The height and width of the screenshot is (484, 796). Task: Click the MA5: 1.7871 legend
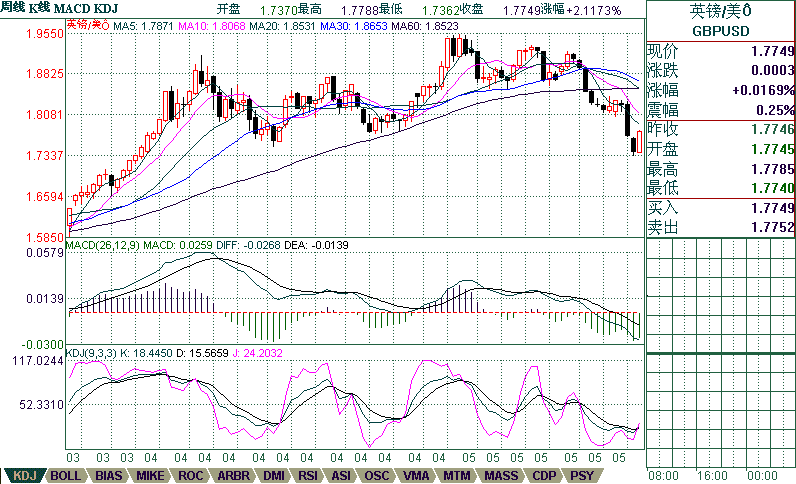click(x=143, y=26)
